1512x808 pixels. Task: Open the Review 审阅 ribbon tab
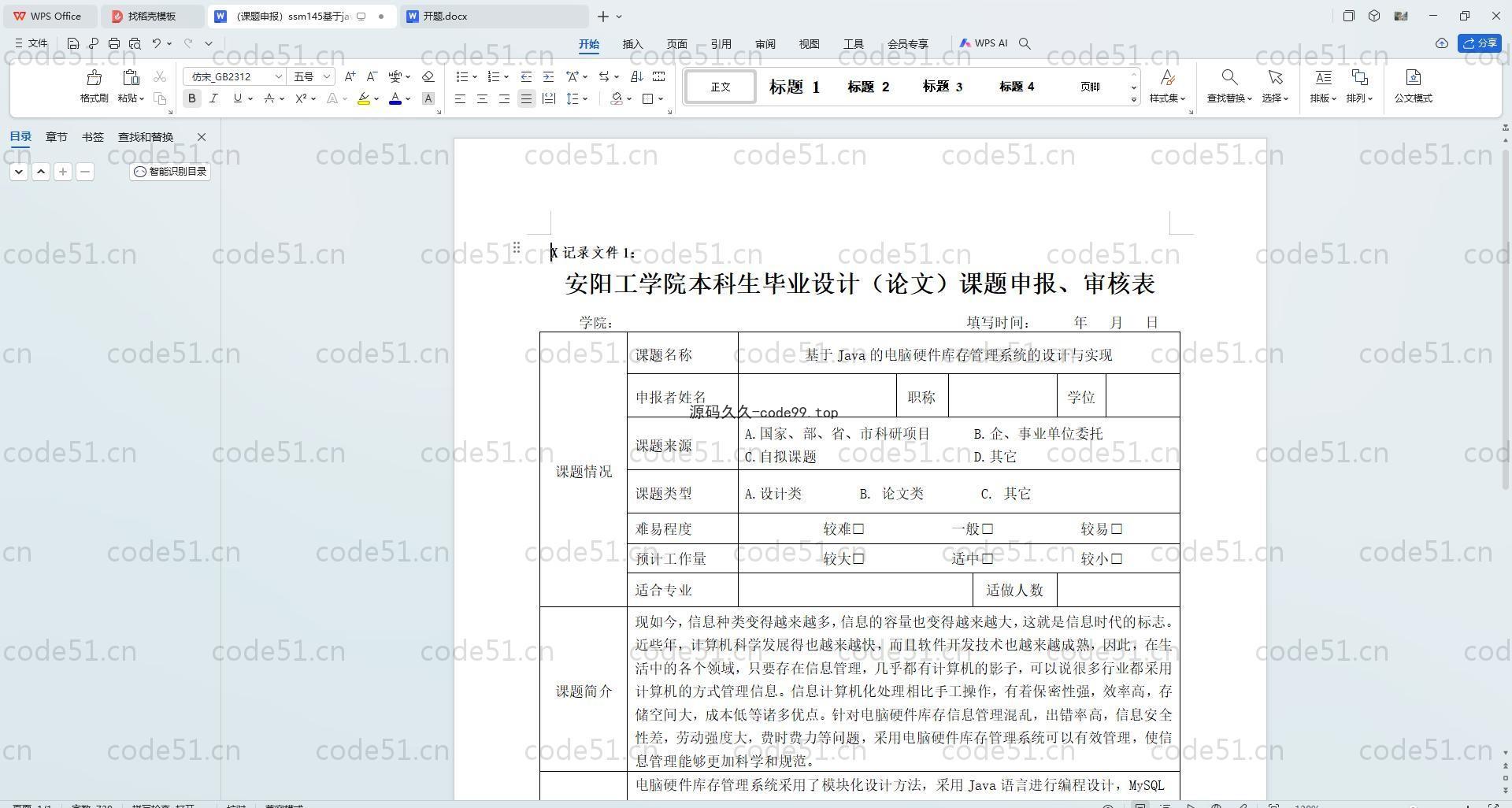(765, 44)
